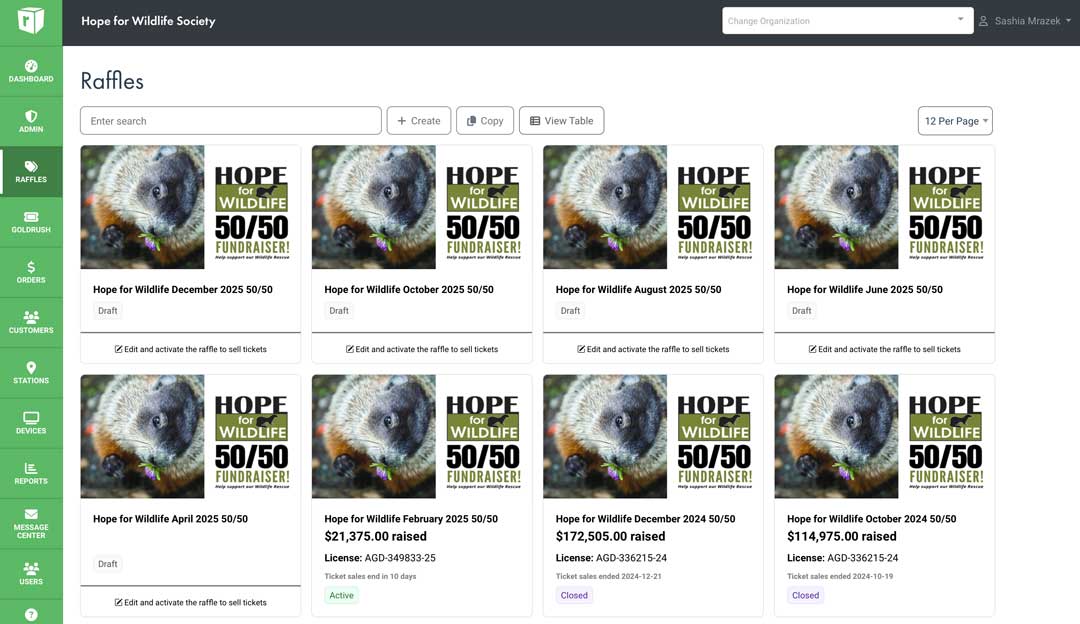1080x624 pixels.
Task: Select the Admin sidebar icon
Action: click(x=31, y=122)
